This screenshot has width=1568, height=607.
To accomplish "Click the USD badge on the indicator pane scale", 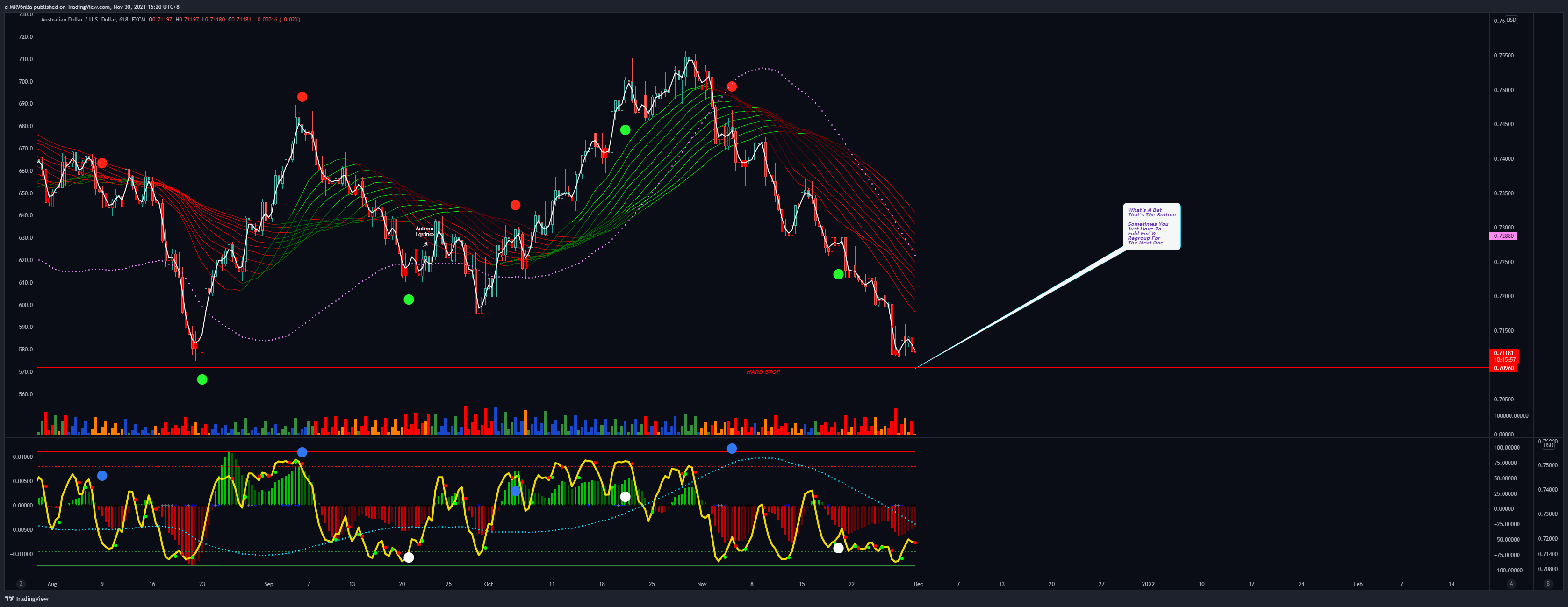I will tap(1548, 445).
